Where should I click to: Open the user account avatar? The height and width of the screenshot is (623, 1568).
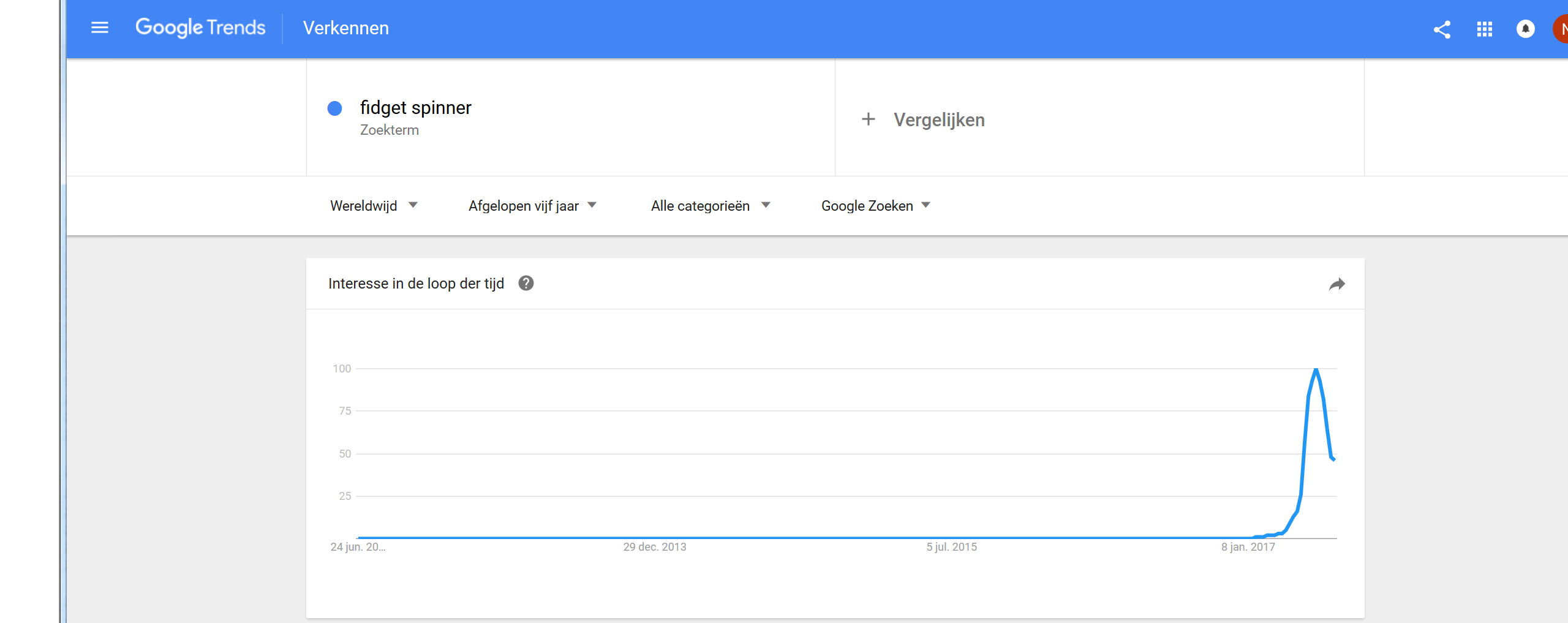1561,29
